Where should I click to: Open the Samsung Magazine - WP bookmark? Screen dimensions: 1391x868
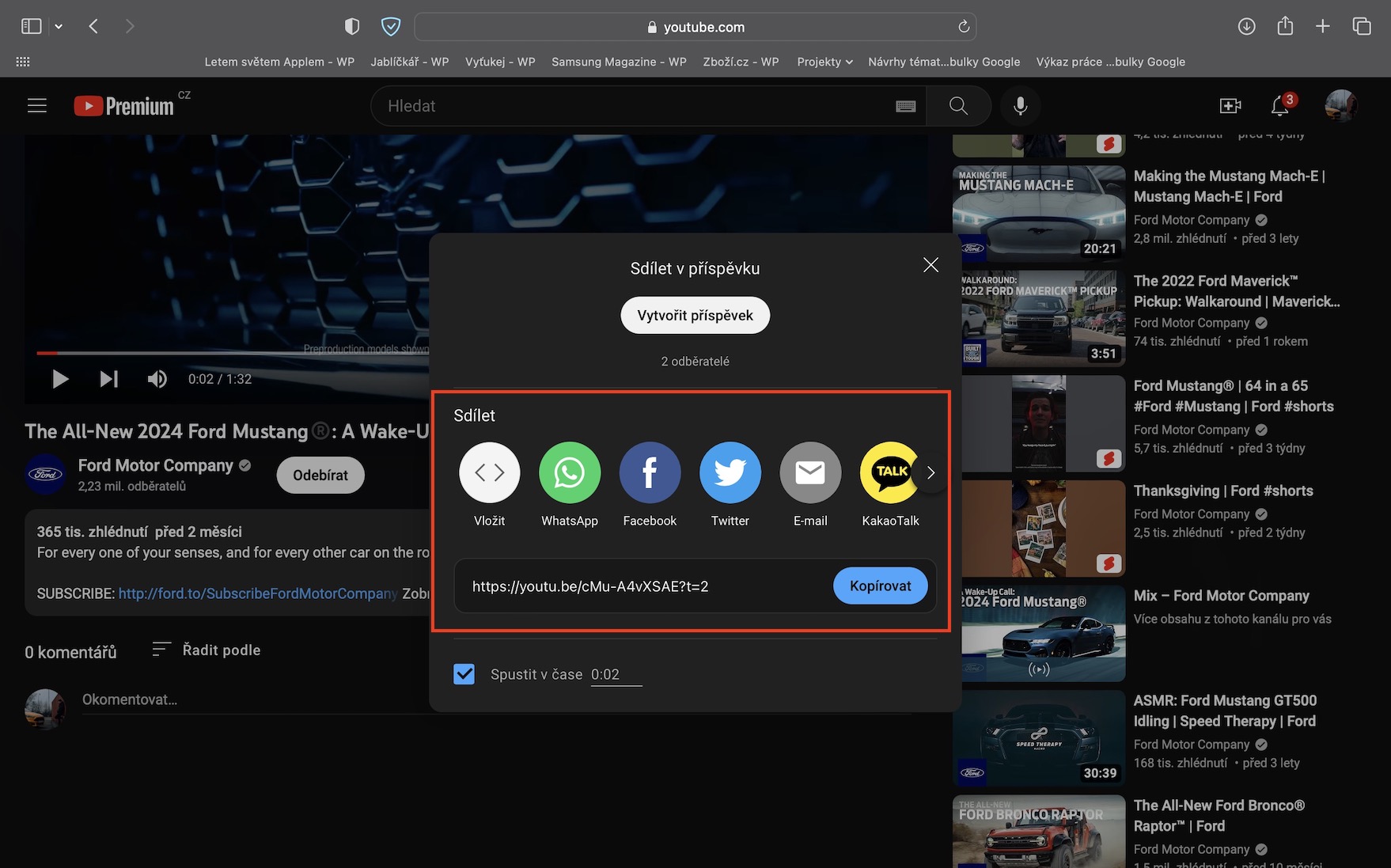click(x=619, y=62)
